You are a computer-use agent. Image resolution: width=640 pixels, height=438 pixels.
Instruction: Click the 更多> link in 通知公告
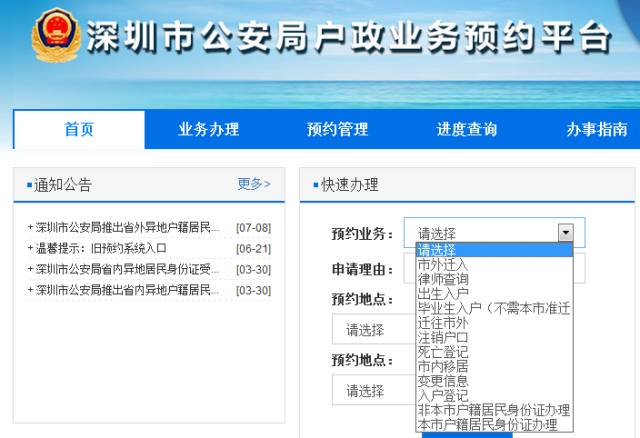254,184
